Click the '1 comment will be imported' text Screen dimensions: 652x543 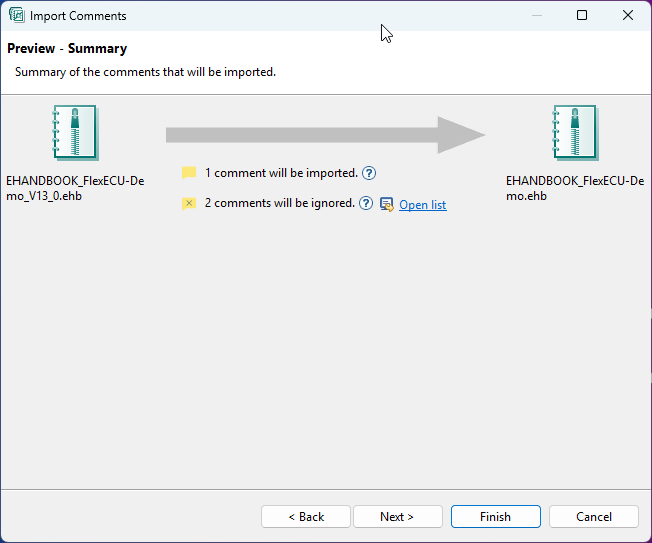pos(281,173)
